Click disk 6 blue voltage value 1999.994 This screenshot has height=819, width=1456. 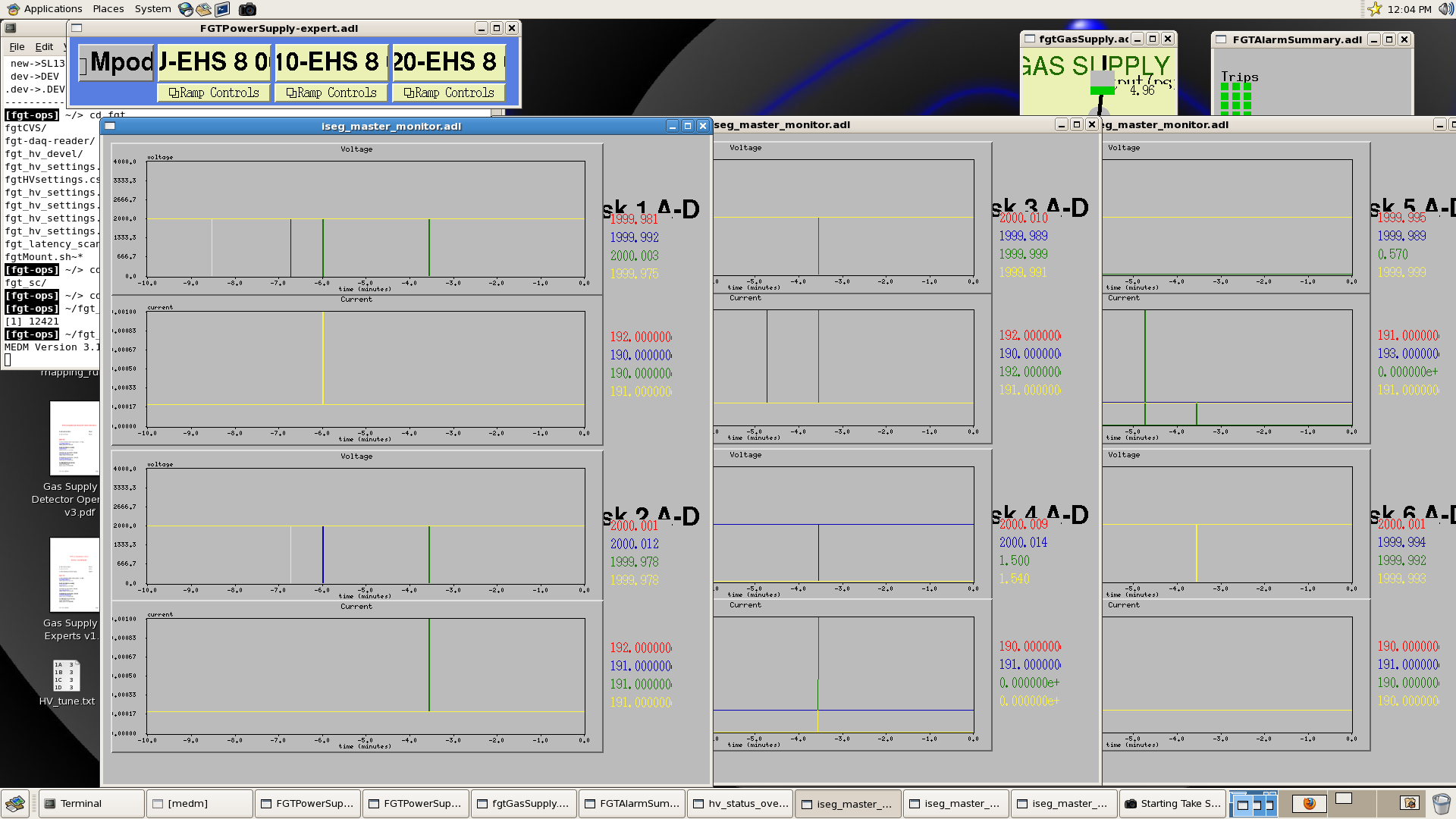point(1401,542)
